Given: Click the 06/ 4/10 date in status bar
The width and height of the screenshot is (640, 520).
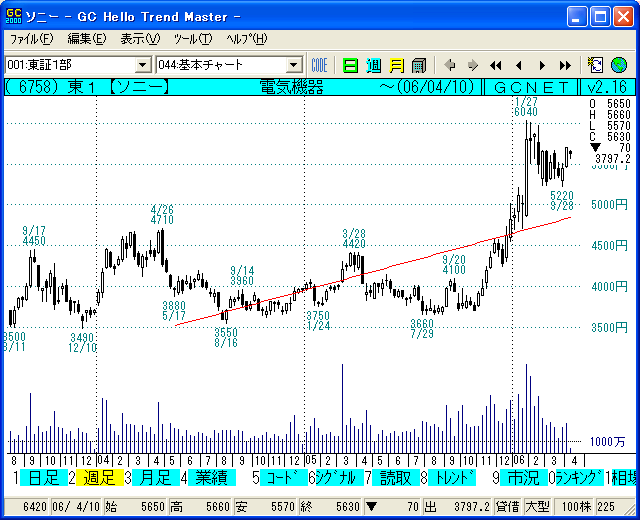Looking at the screenshot, I should click(x=76, y=507).
